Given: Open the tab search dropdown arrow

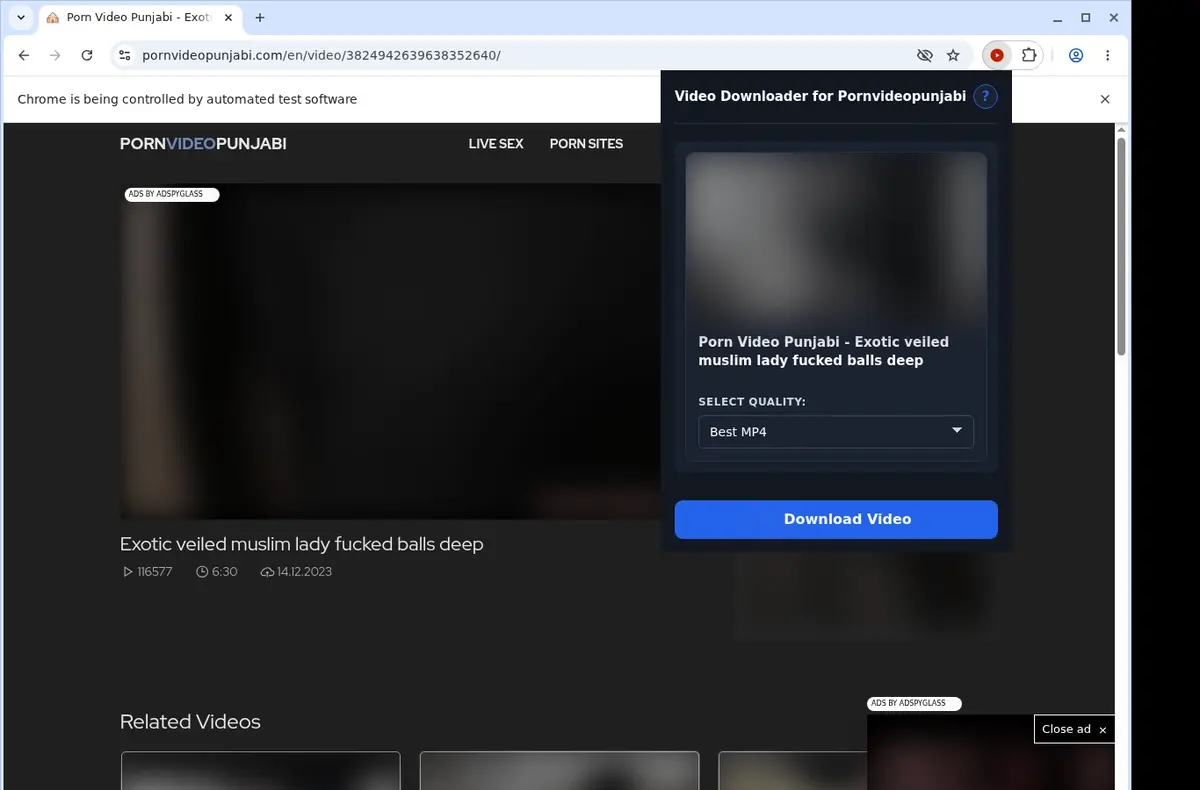Looking at the screenshot, I should [21, 18].
